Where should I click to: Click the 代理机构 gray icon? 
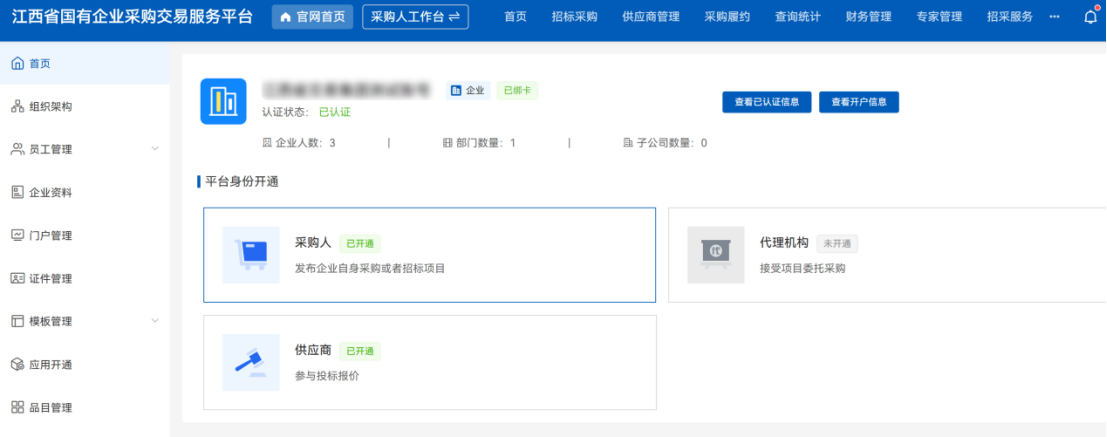pyautogui.click(x=716, y=255)
